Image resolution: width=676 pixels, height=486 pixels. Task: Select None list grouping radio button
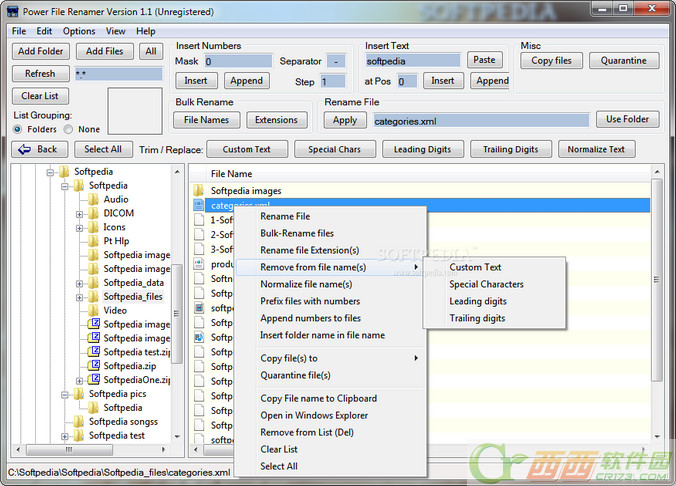[68, 129]
